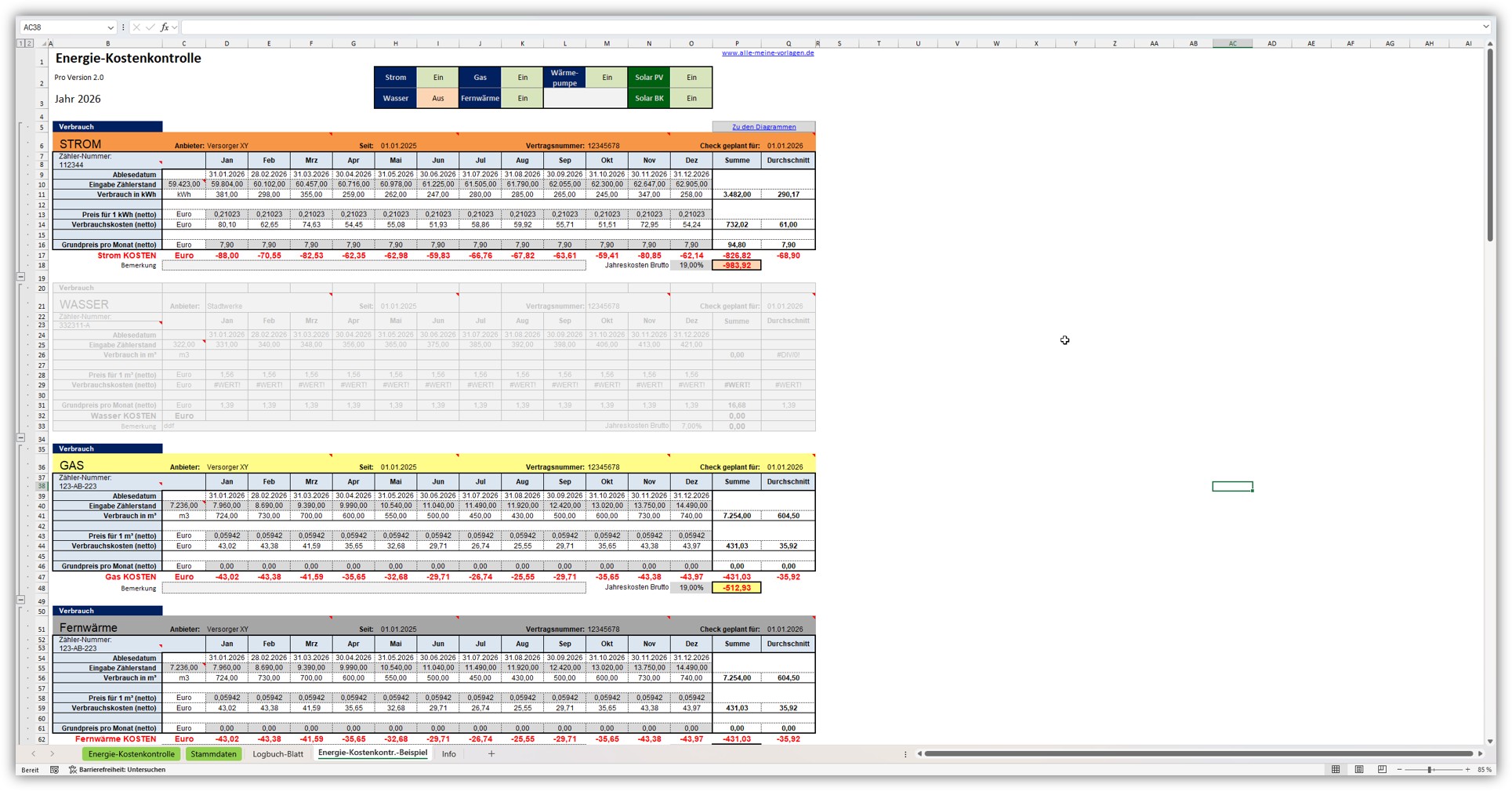
Task: Switch to Page Break Preview
Action: 1382,770
